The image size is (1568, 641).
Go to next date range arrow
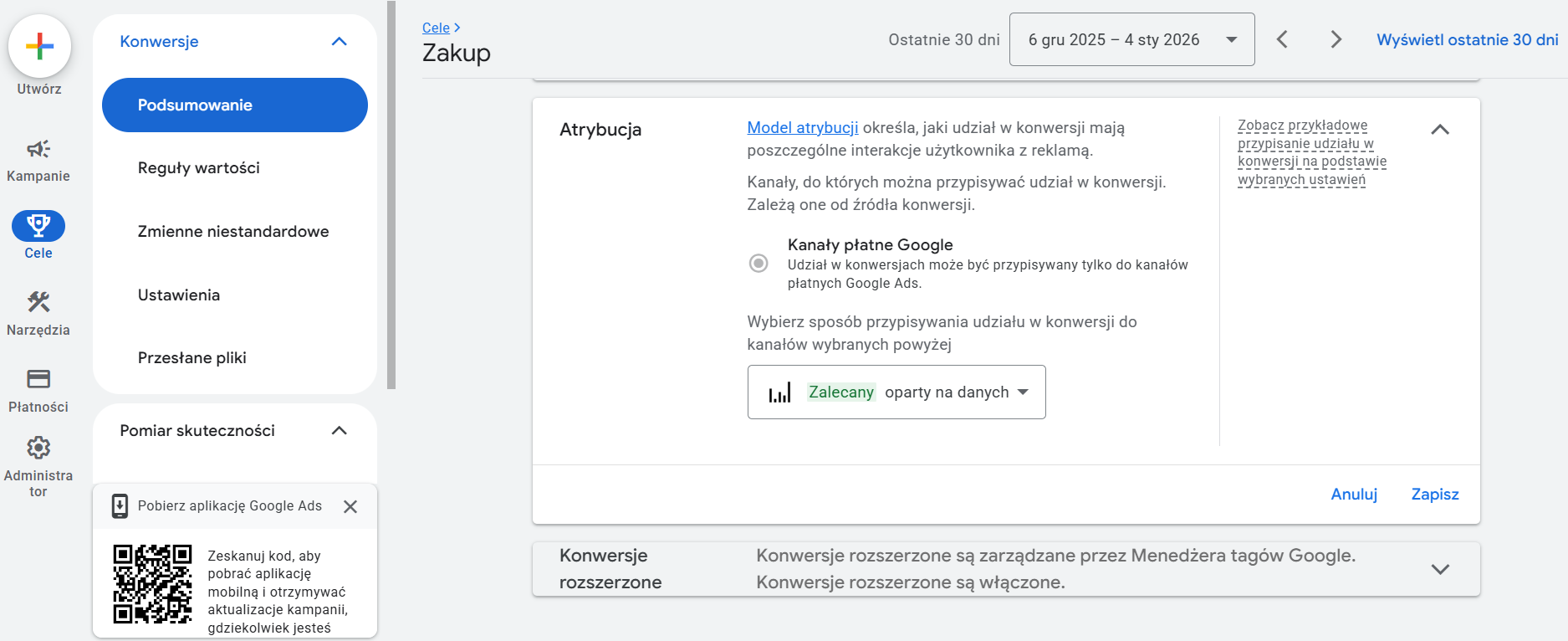pyautogui.click(x=1336, y=39)
